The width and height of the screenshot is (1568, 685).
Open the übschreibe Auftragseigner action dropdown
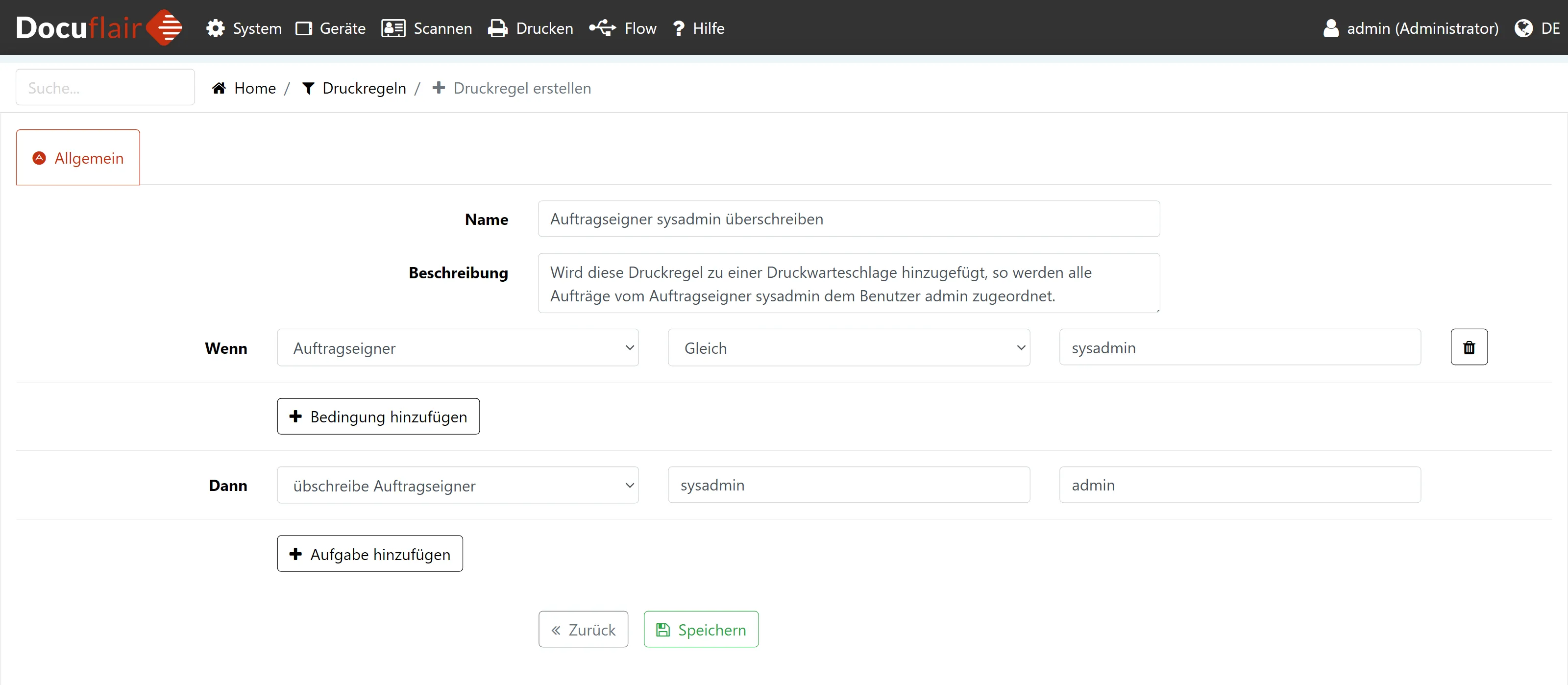click(x=457, y=485)
